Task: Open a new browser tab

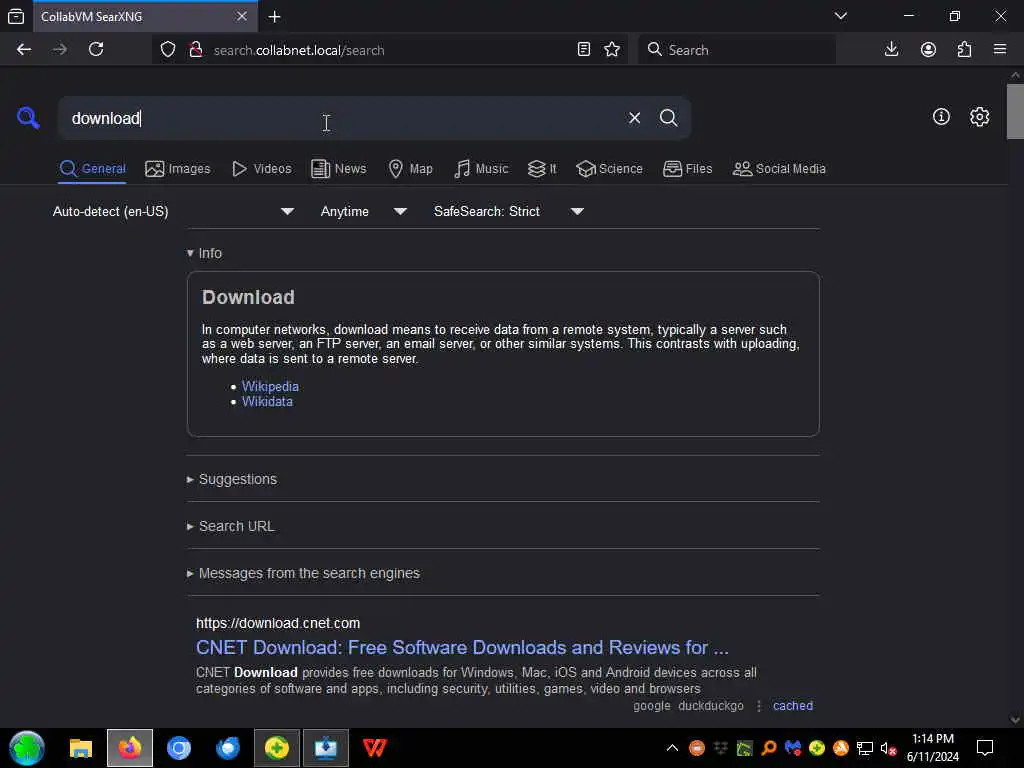Action: click(275, 17)
